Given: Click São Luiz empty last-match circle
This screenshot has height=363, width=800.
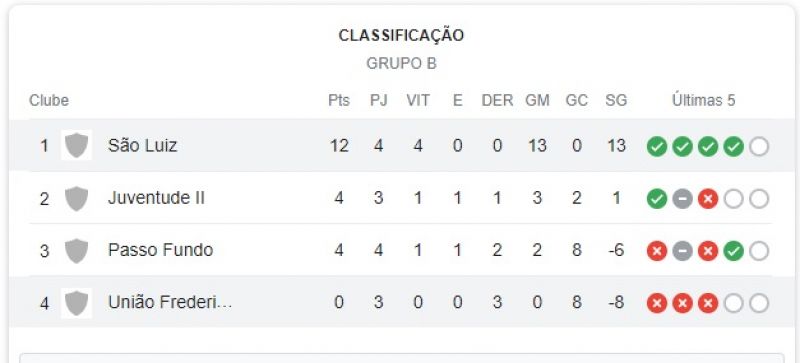Looking at the screenshot, I should (x=759, y=147).
